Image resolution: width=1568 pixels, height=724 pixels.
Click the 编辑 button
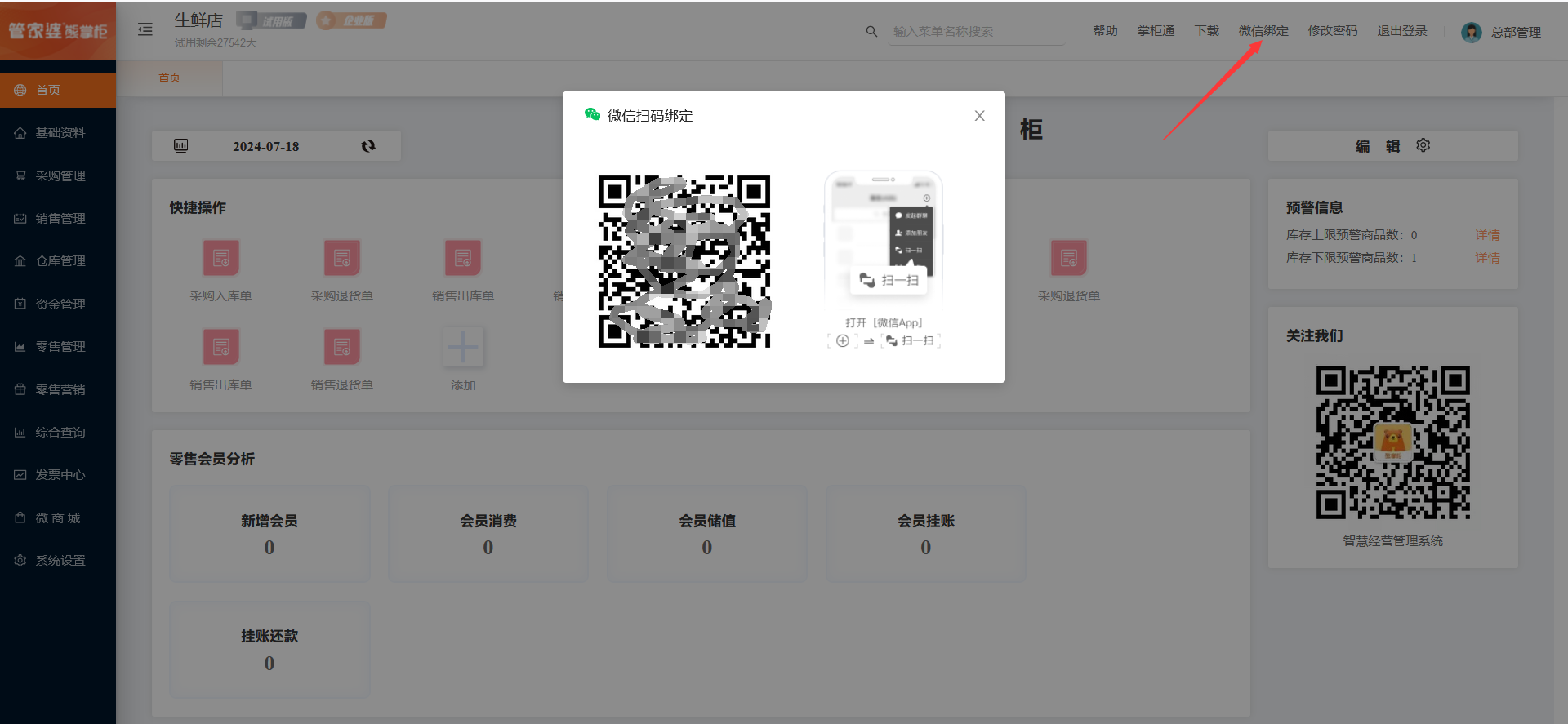(1378, 146)
